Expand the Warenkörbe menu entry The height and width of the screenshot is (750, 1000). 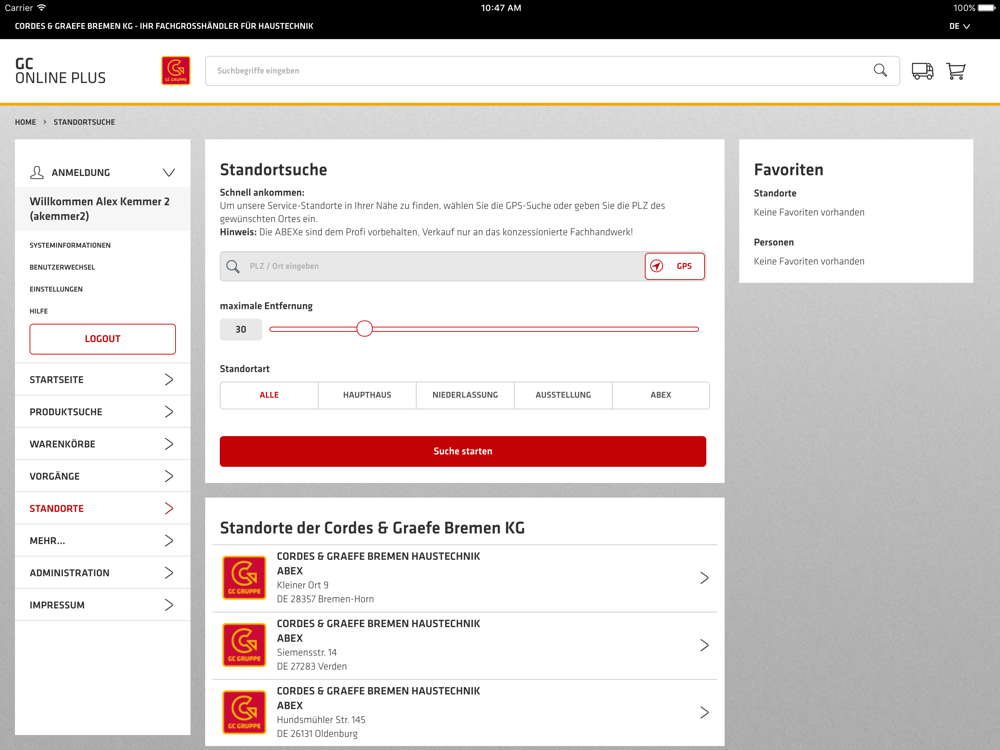pyautogui.click(x=103, y=444)
